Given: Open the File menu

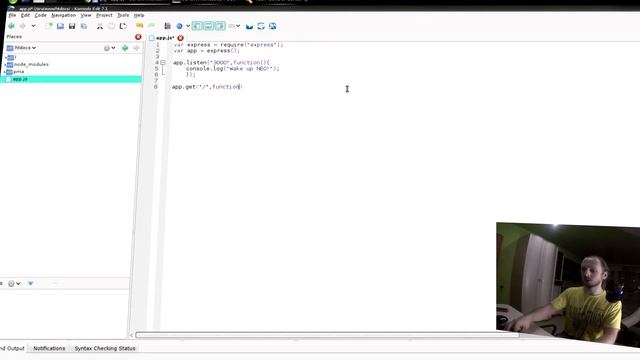Looking at the screenshot, I should coord(12,15).
